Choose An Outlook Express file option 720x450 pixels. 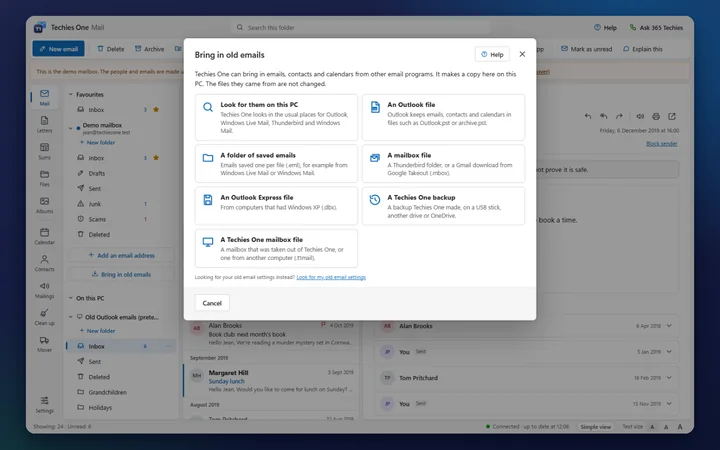pyautogui.click(x=276, y=206)
